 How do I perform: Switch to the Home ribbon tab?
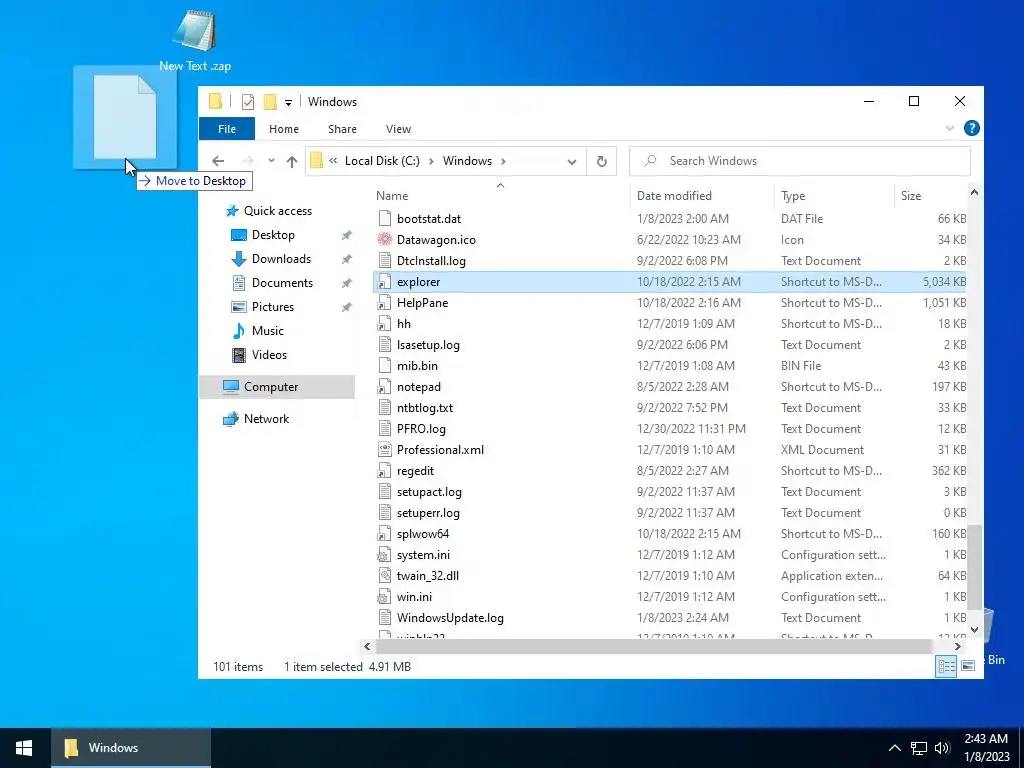(x=283, y=129)
